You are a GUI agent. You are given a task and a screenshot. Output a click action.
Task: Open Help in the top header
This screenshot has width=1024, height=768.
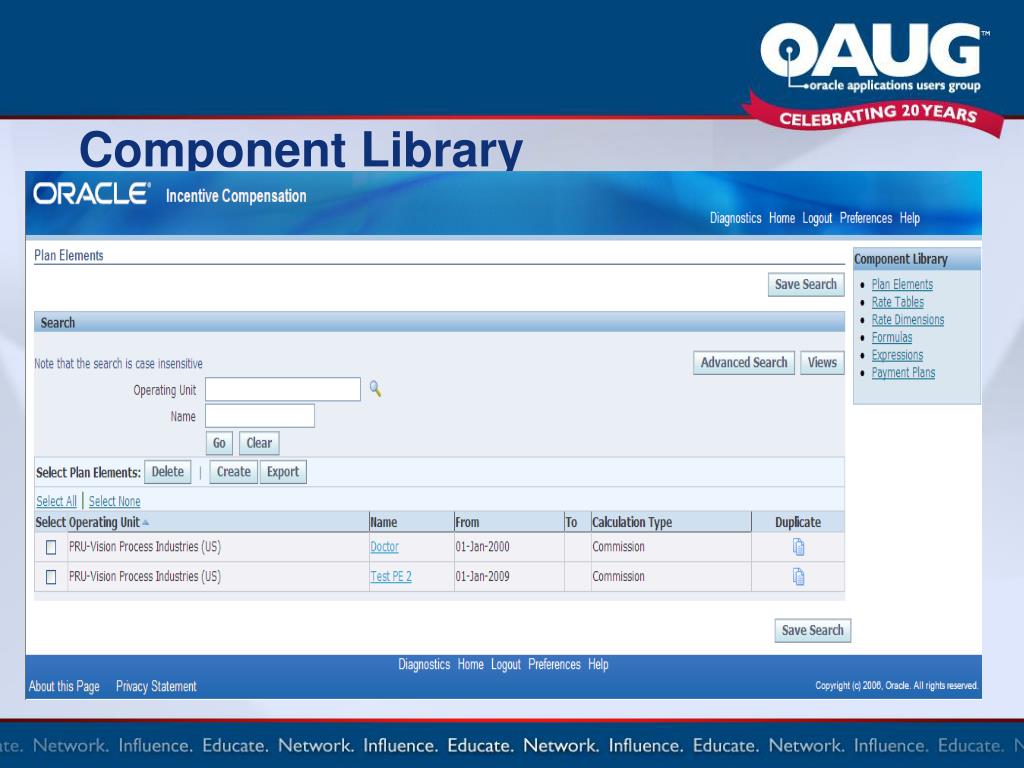[909, 218]
